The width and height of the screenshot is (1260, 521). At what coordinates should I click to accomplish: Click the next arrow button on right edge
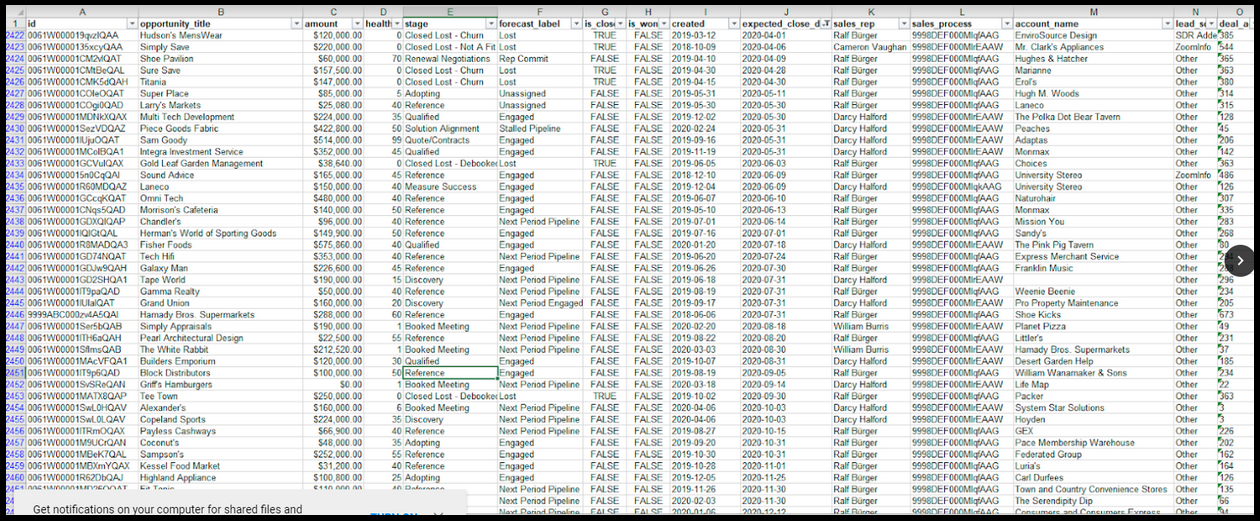[x=1239, y=260]
